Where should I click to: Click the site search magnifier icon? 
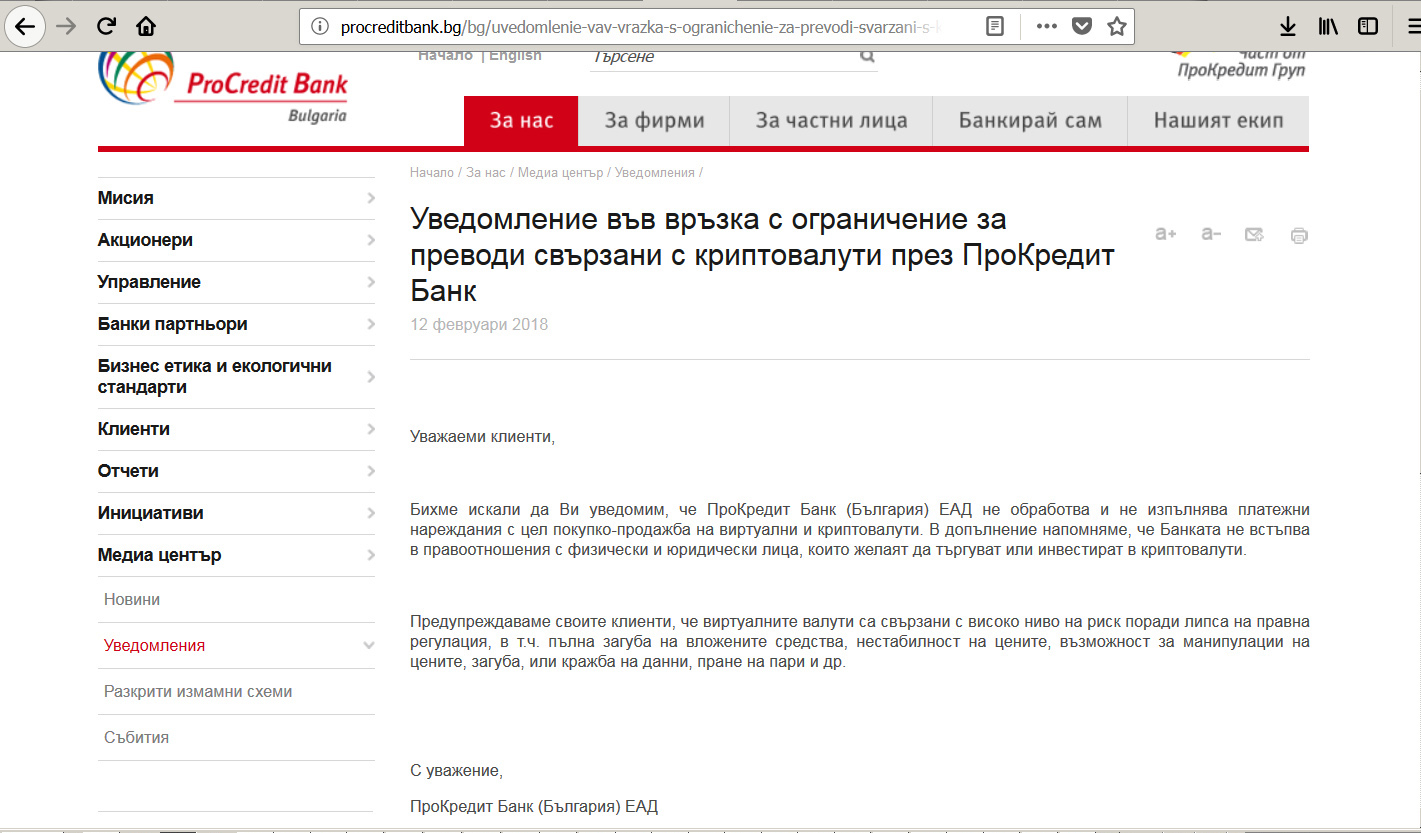coord(867,56)
